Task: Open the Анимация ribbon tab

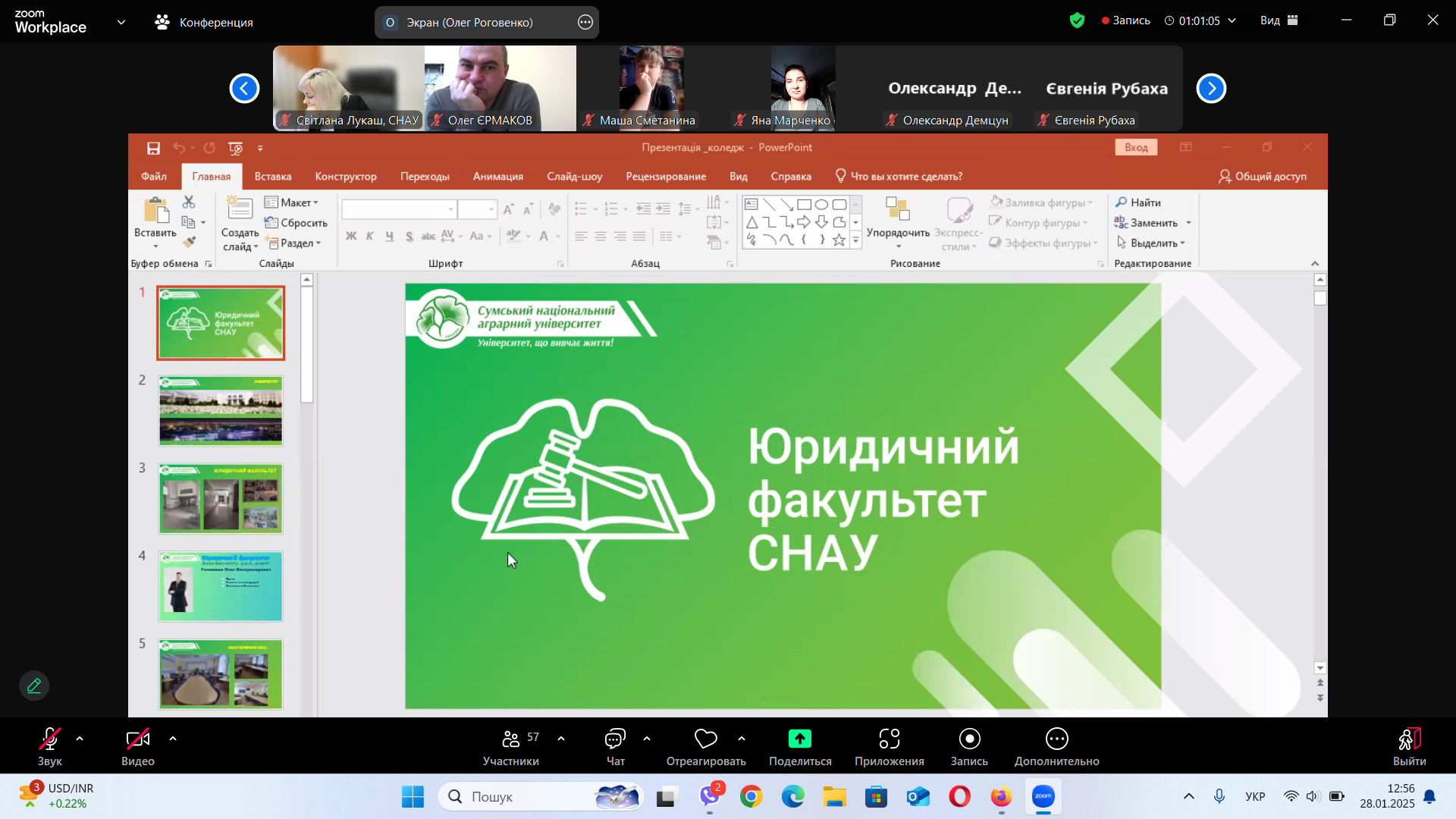Action: click(497, 176)
